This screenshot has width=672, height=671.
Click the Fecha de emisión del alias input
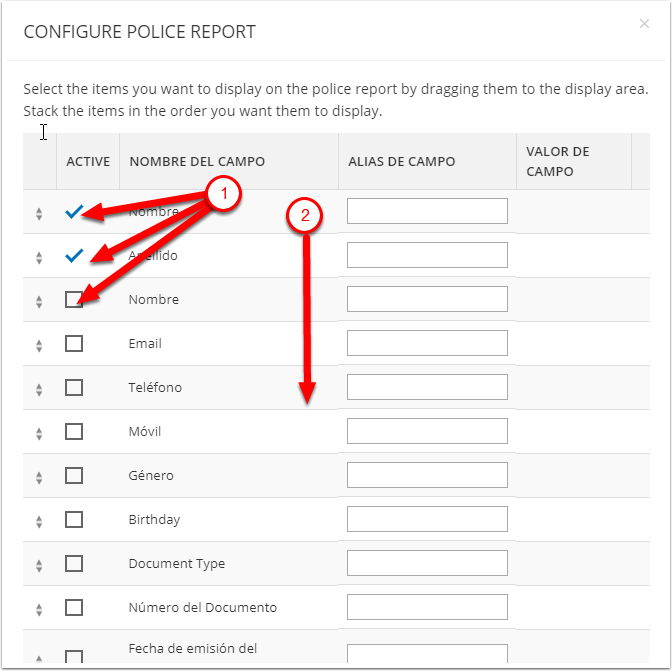427,654
